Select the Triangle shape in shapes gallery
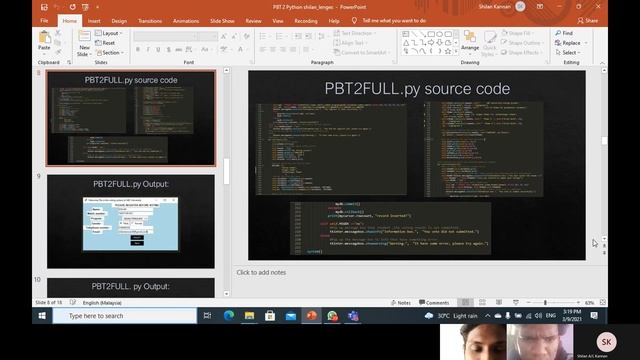640x360 pixels. click(x=406, y=42)
